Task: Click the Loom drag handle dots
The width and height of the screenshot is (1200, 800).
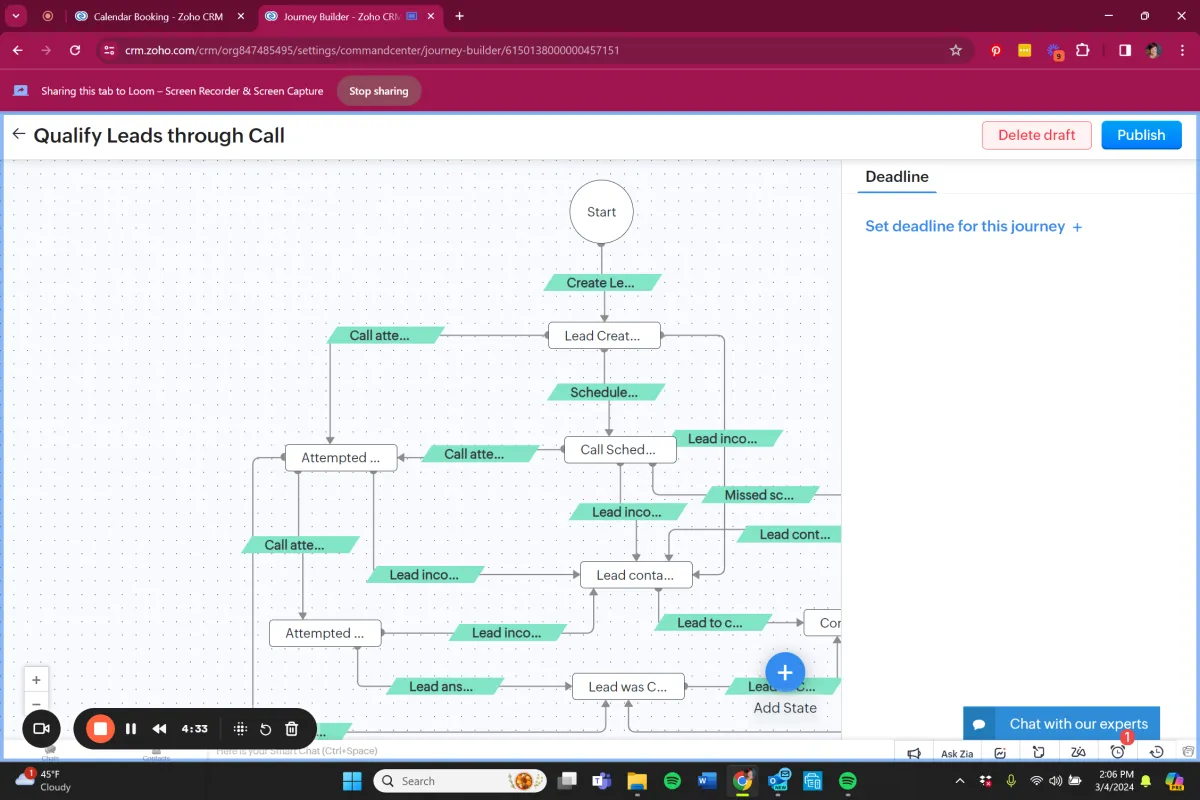Action: [x=240, y=729]
